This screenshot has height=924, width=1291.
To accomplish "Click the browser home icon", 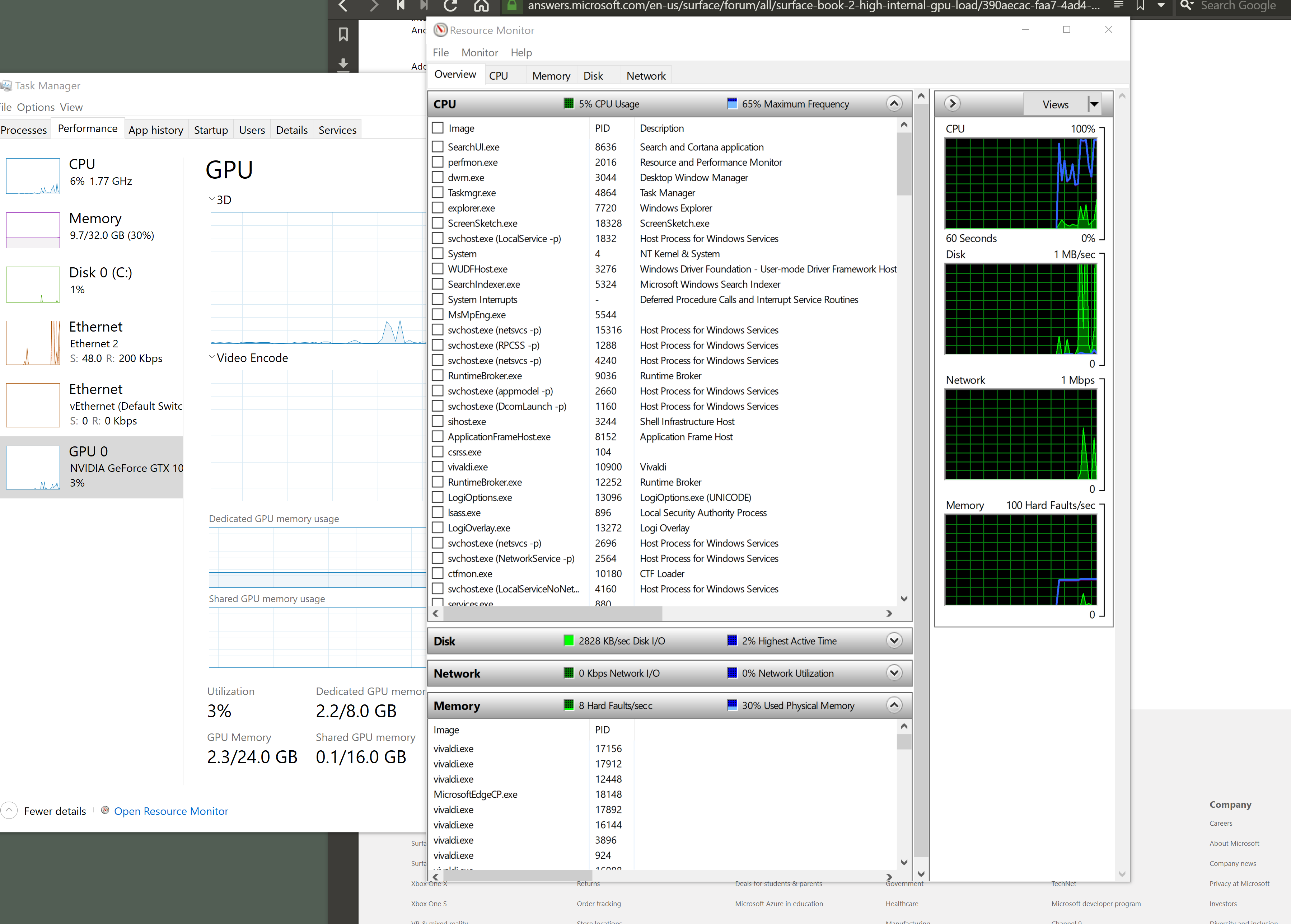I will tap(481, 6).
